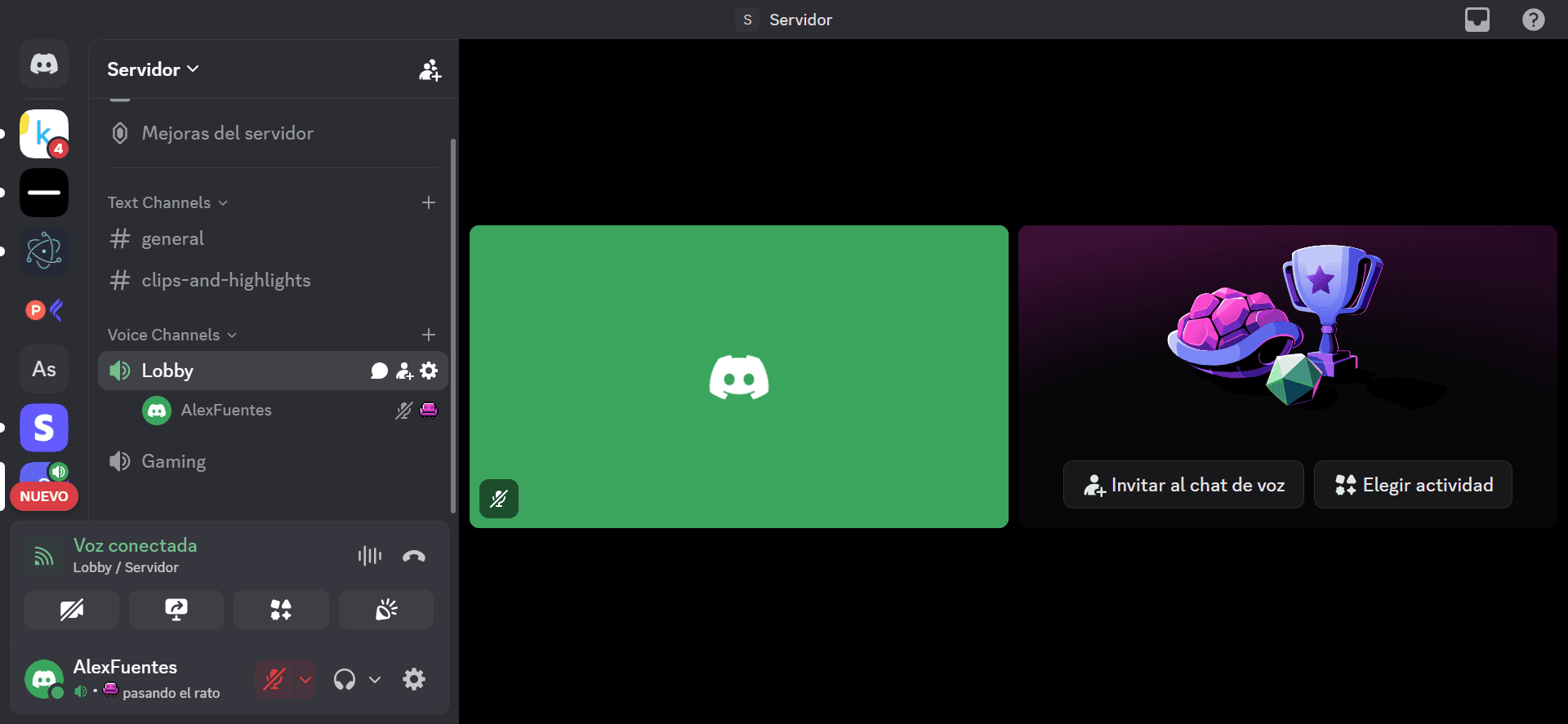Open the black dash server icon
The height and width of the screenshot is (724, 1568).
pos(44,193)
